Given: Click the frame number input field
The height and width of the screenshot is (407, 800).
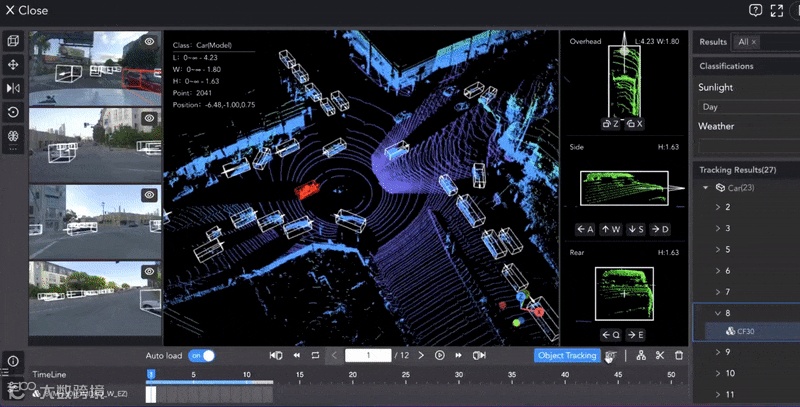Looking at the screenshot, I should (x=368, y=355).
